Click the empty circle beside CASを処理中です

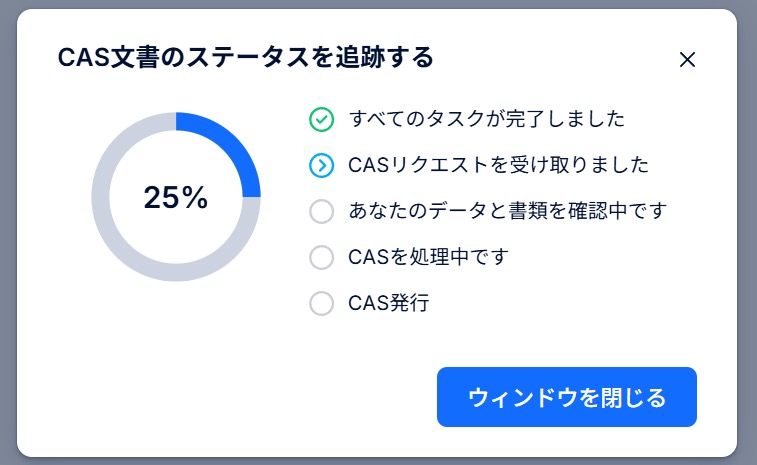click(x=321, y=257)
